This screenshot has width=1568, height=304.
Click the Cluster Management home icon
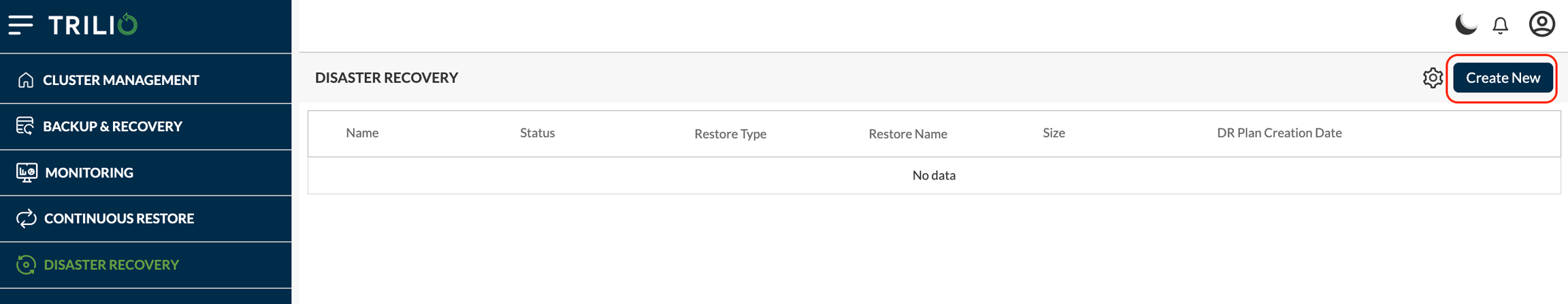[x=26, y=80]
